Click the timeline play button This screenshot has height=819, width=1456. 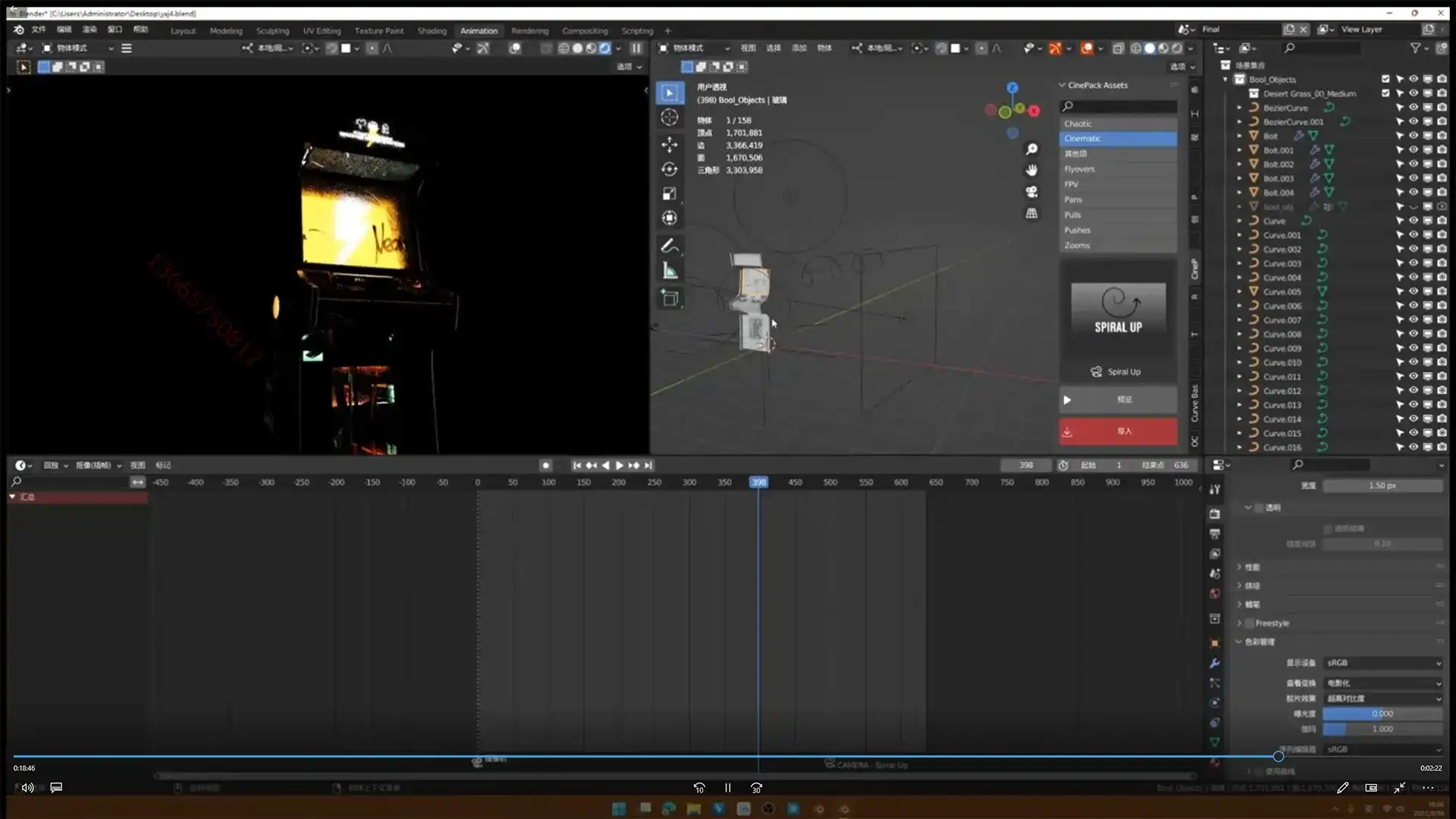619,466
